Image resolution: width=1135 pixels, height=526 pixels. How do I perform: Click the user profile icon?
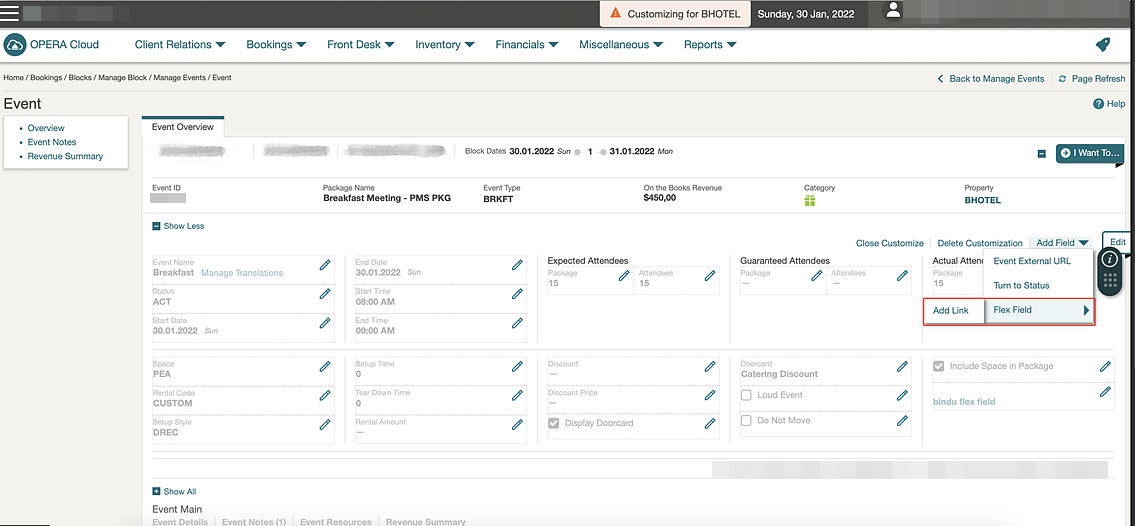pos(894,10)
